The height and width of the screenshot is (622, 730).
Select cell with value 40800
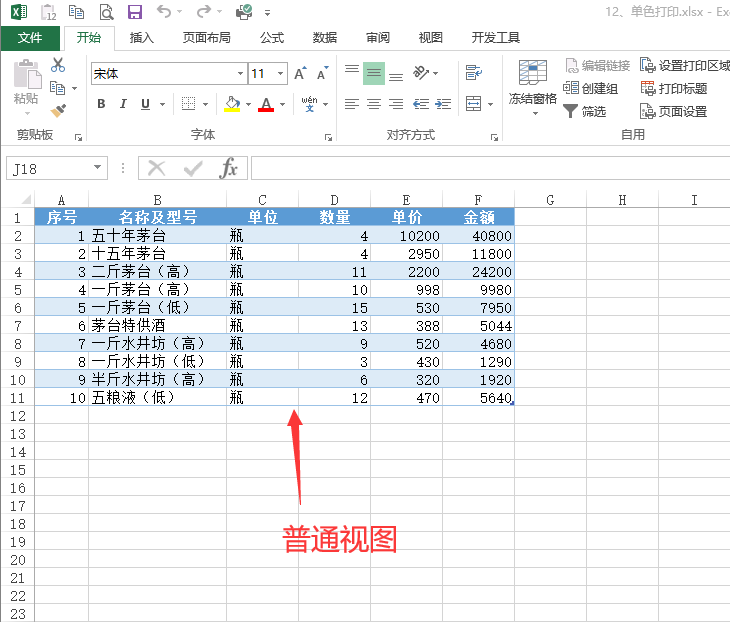(x=479, y=236)
